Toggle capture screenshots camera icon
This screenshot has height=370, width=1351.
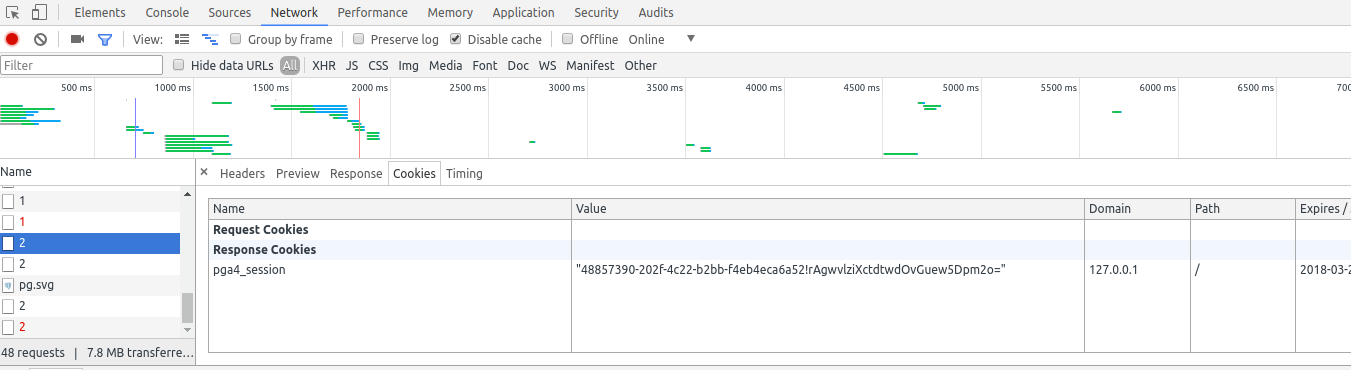77,39
